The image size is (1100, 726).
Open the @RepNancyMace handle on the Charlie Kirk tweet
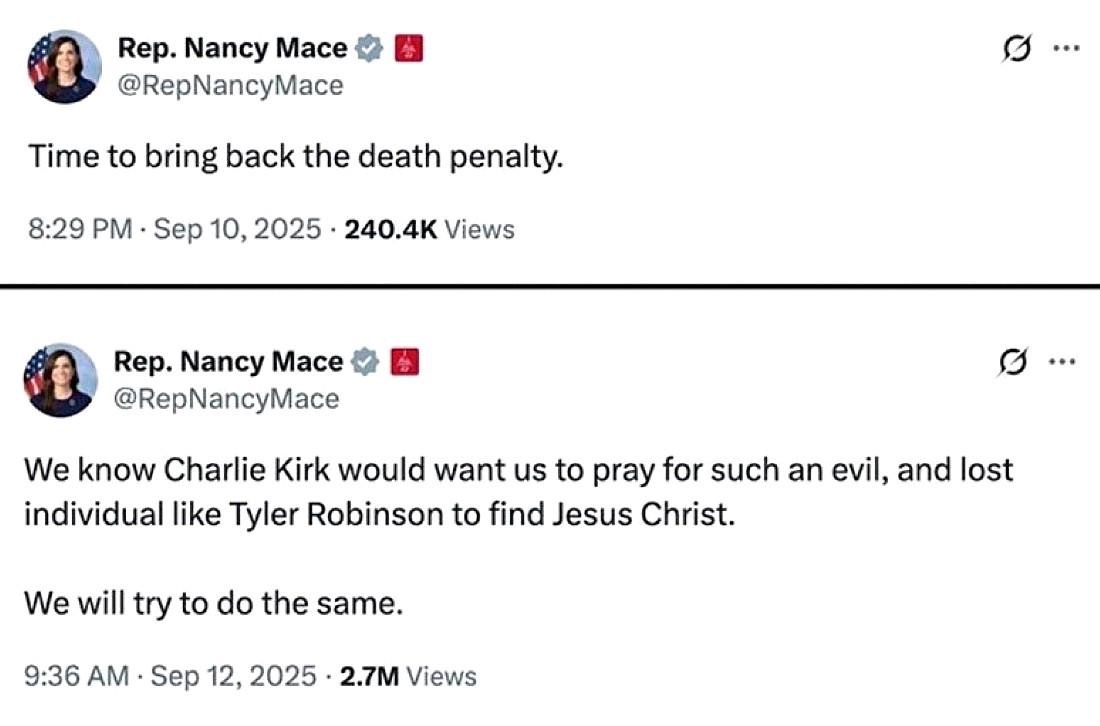(226, 399)
